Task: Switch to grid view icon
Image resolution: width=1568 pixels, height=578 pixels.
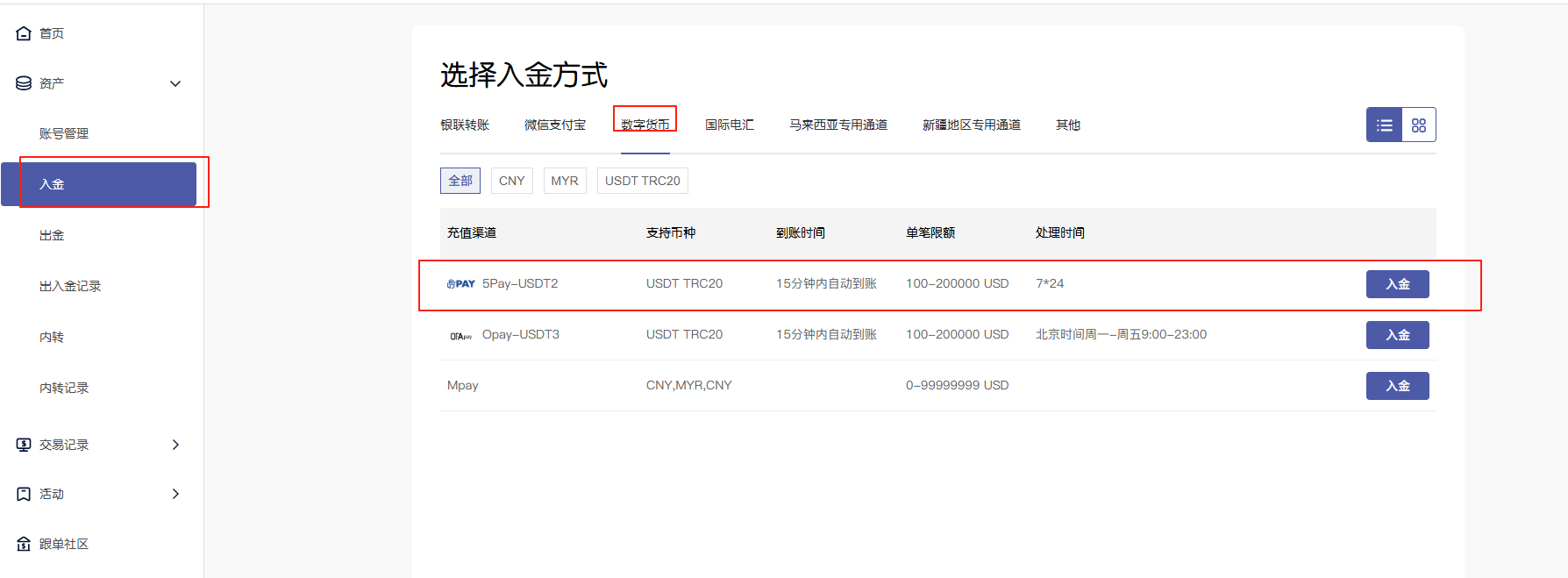Action: [x=1419, y=125]
